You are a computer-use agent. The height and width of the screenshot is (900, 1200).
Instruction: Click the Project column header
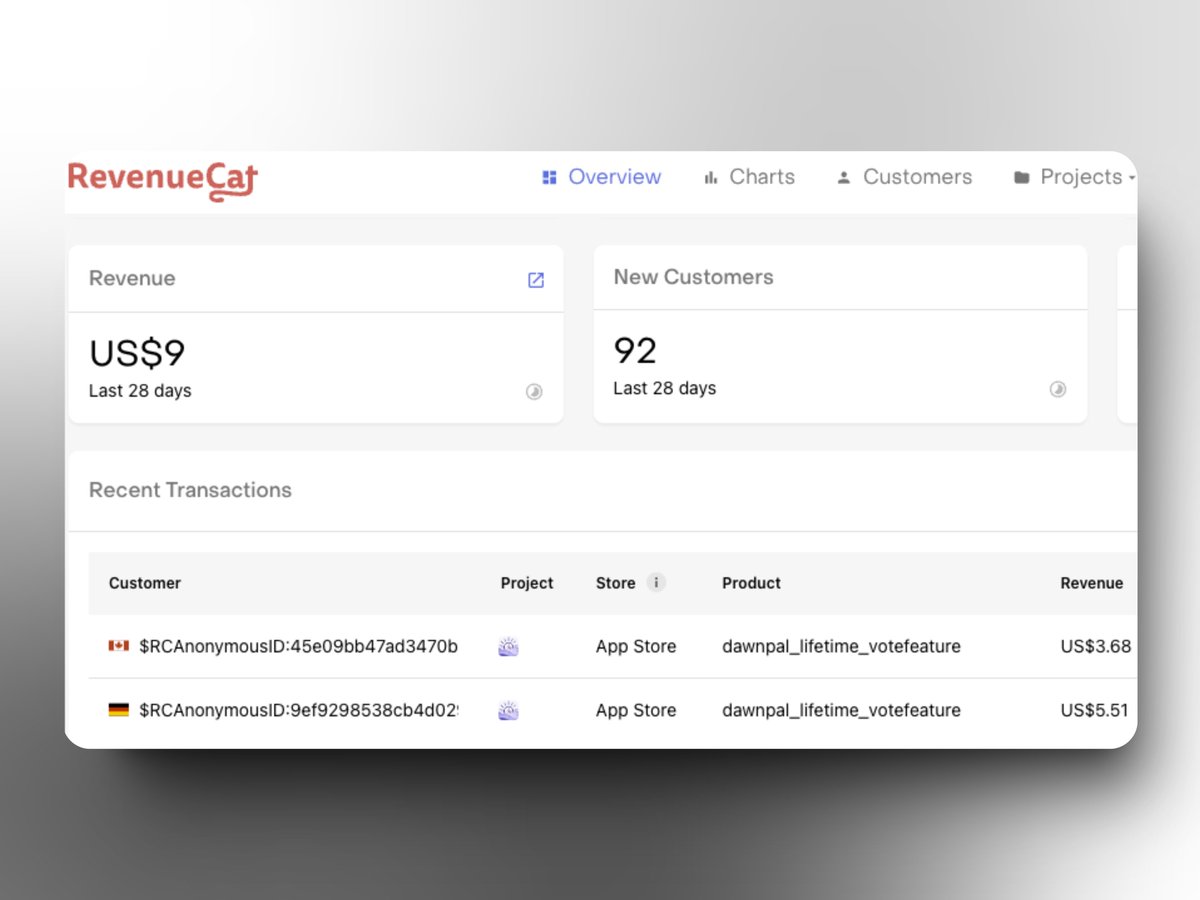pyautogui.click(x=527, y=583)
